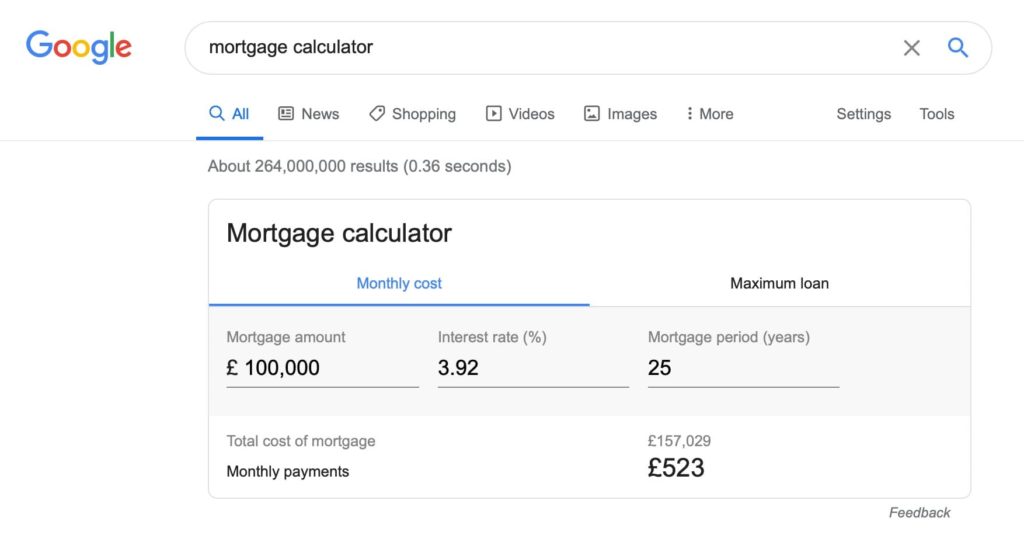This screenshot has width=1024, height=542.
Task: Clear the search box with the X icon
Action: (912, 48)
